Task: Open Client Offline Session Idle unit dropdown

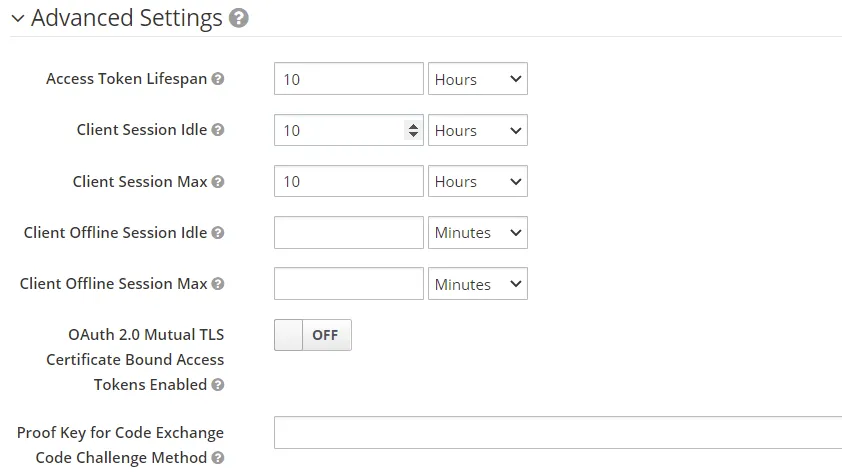Action: tap(477, 233)
